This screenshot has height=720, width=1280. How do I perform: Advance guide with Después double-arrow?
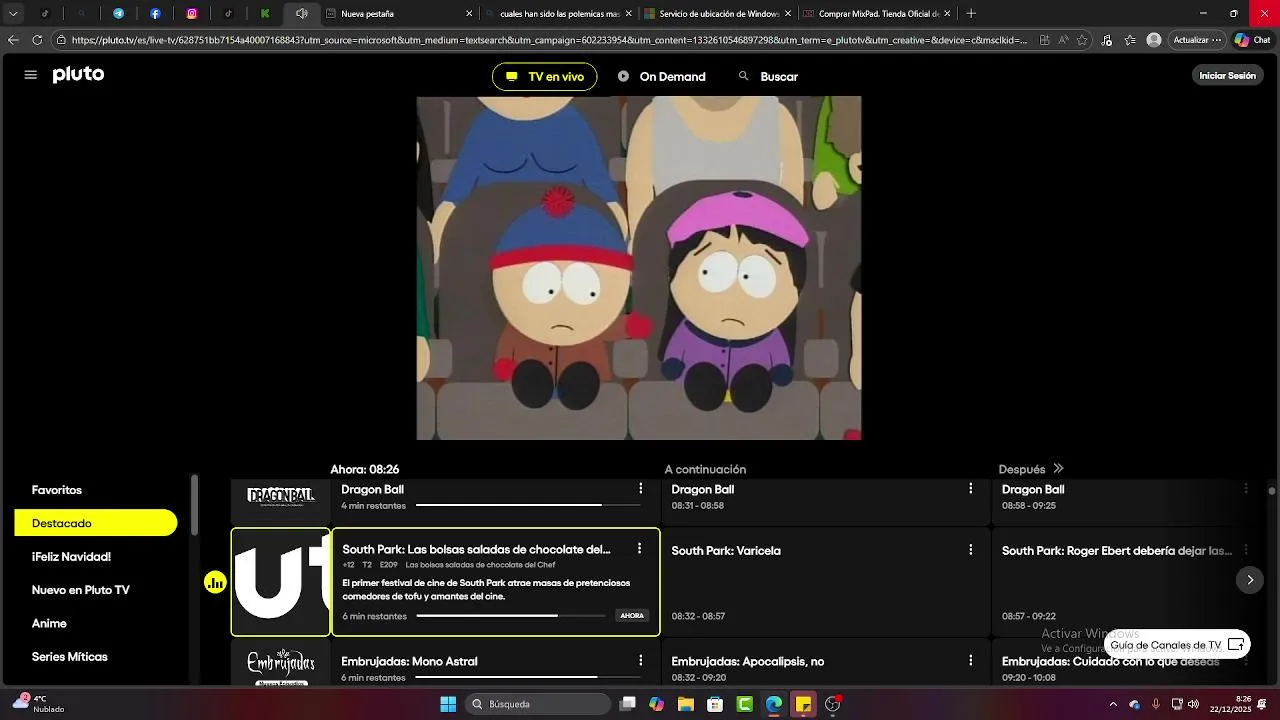(1058, 469)
